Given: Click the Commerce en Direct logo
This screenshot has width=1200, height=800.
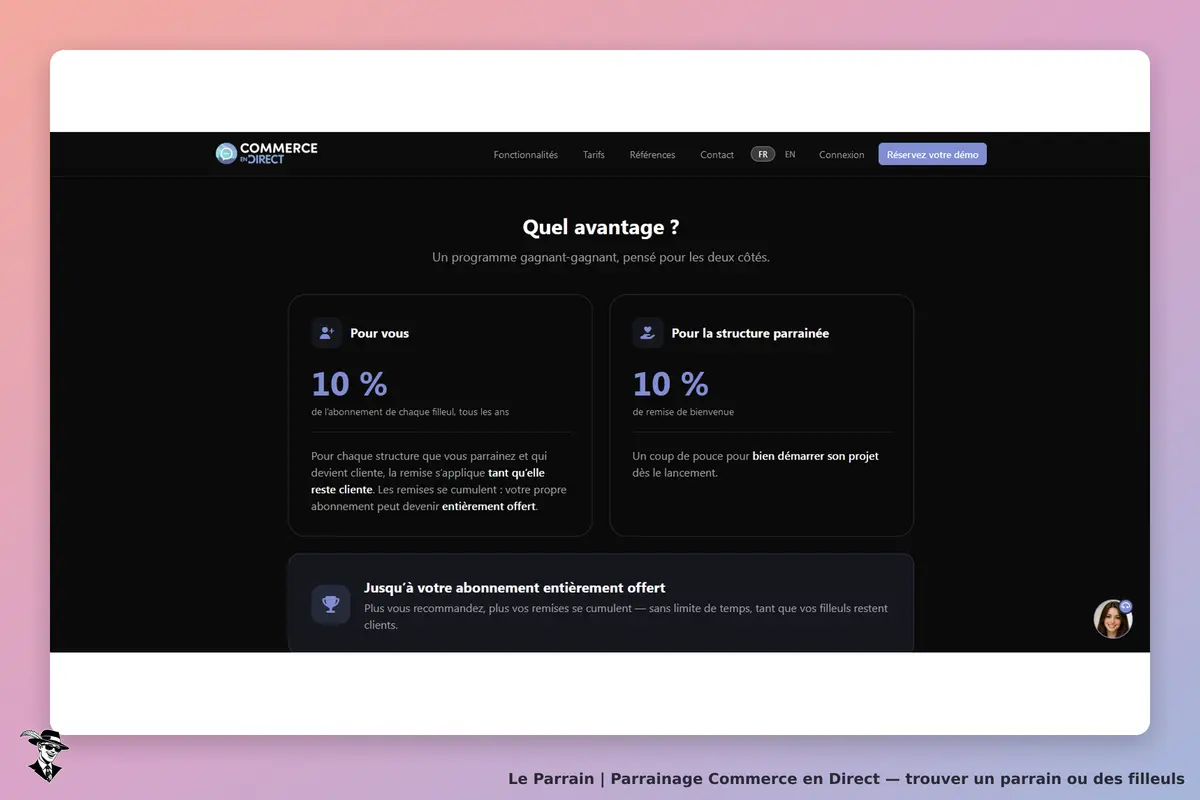Looking at the screenshot, I should [267, 153].
